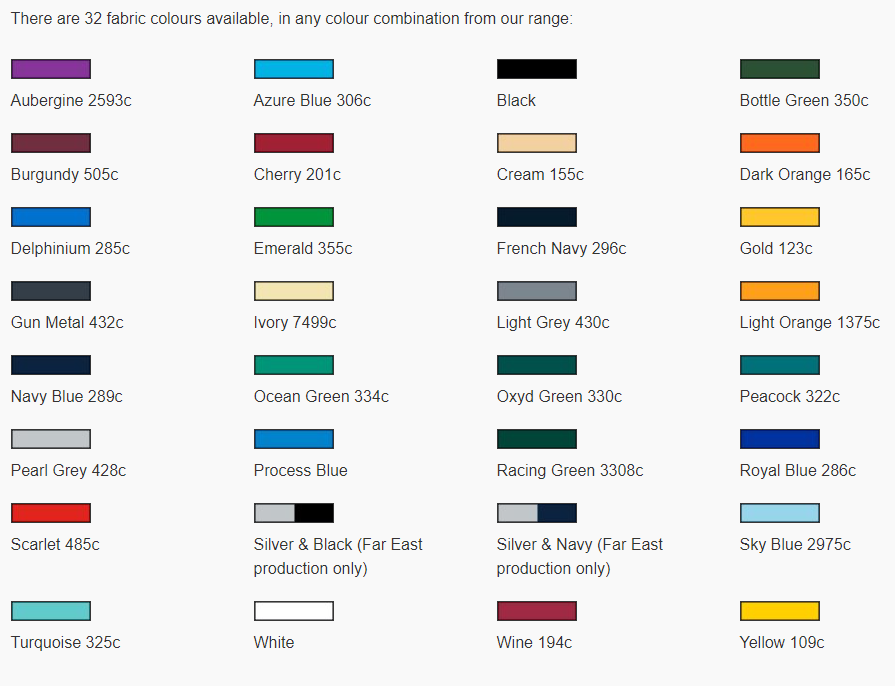Choose the Bottle Green 350c swatch

click(780, 69)
